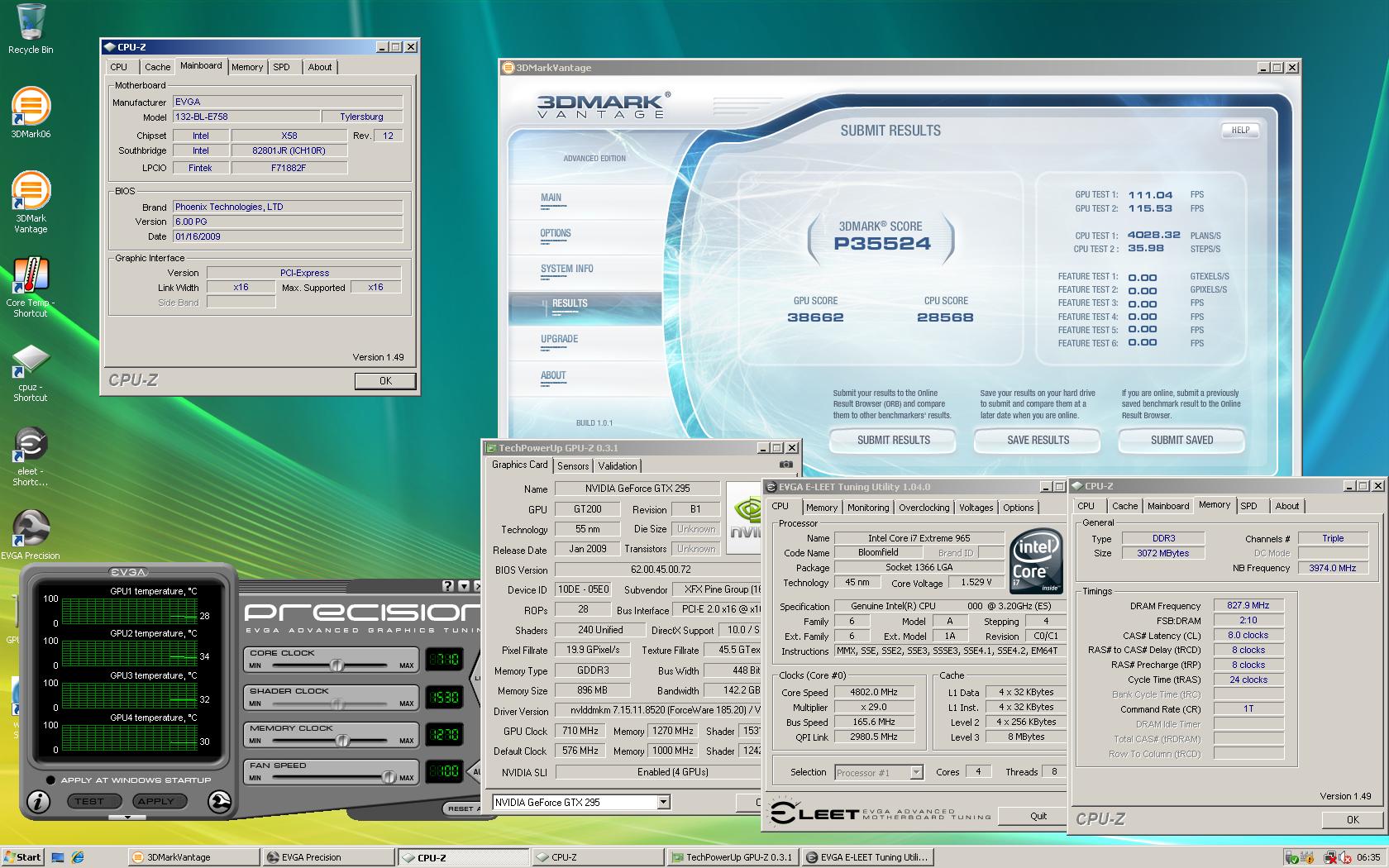
Task: Click OK in the CPU-Z Memory window
Action: click(x=1353, y=820)
